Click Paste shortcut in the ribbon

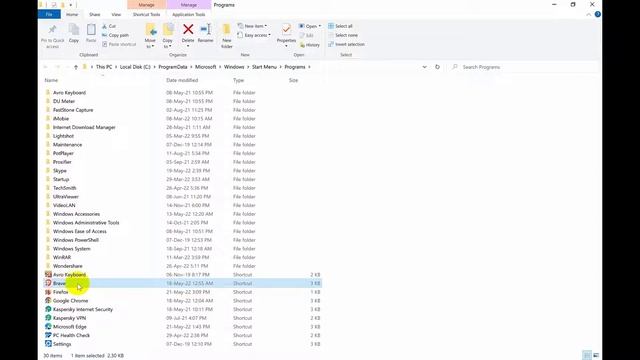(x=119, y=44)
